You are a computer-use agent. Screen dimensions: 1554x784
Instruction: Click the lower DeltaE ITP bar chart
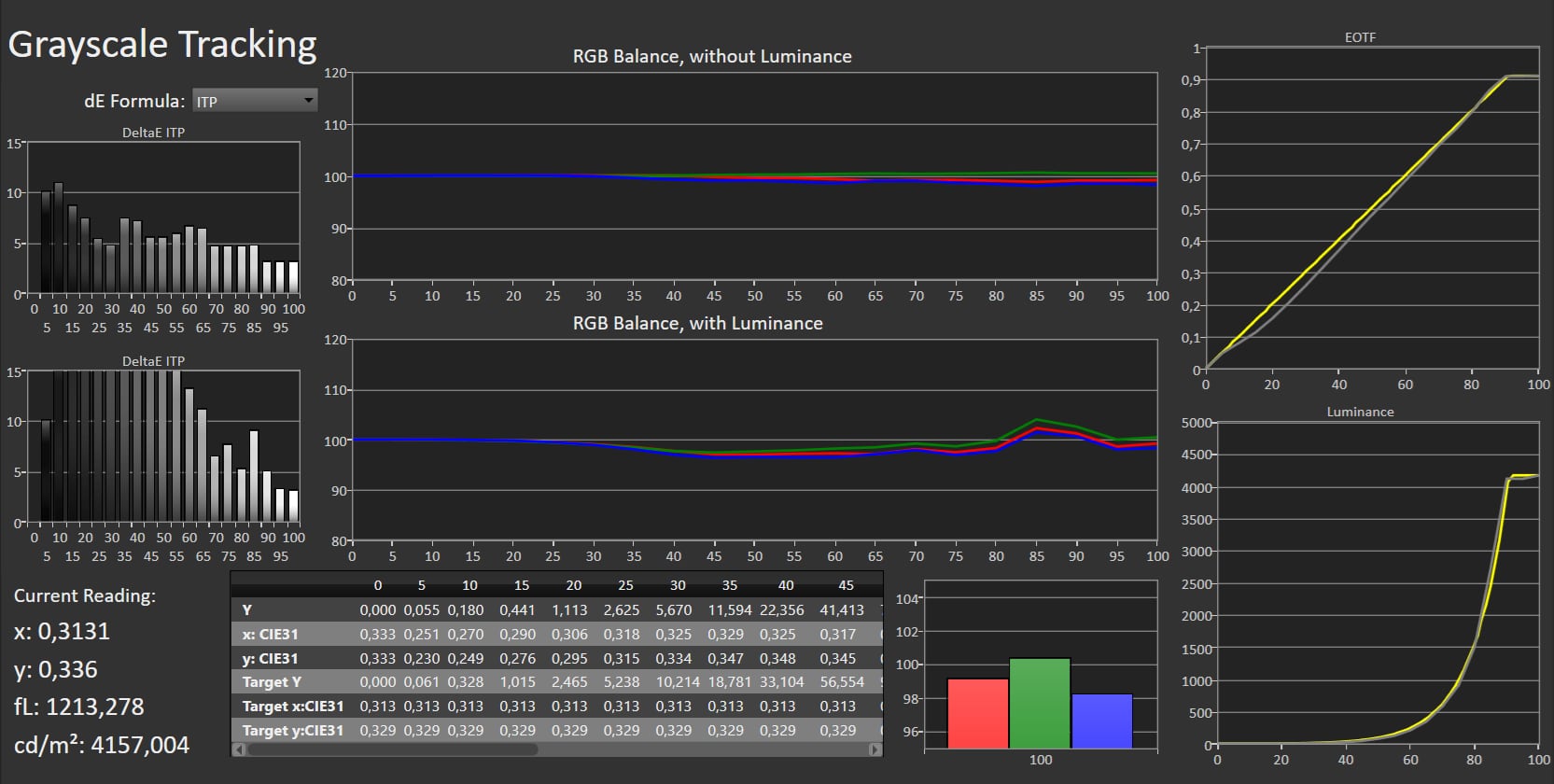coord(164,447)
